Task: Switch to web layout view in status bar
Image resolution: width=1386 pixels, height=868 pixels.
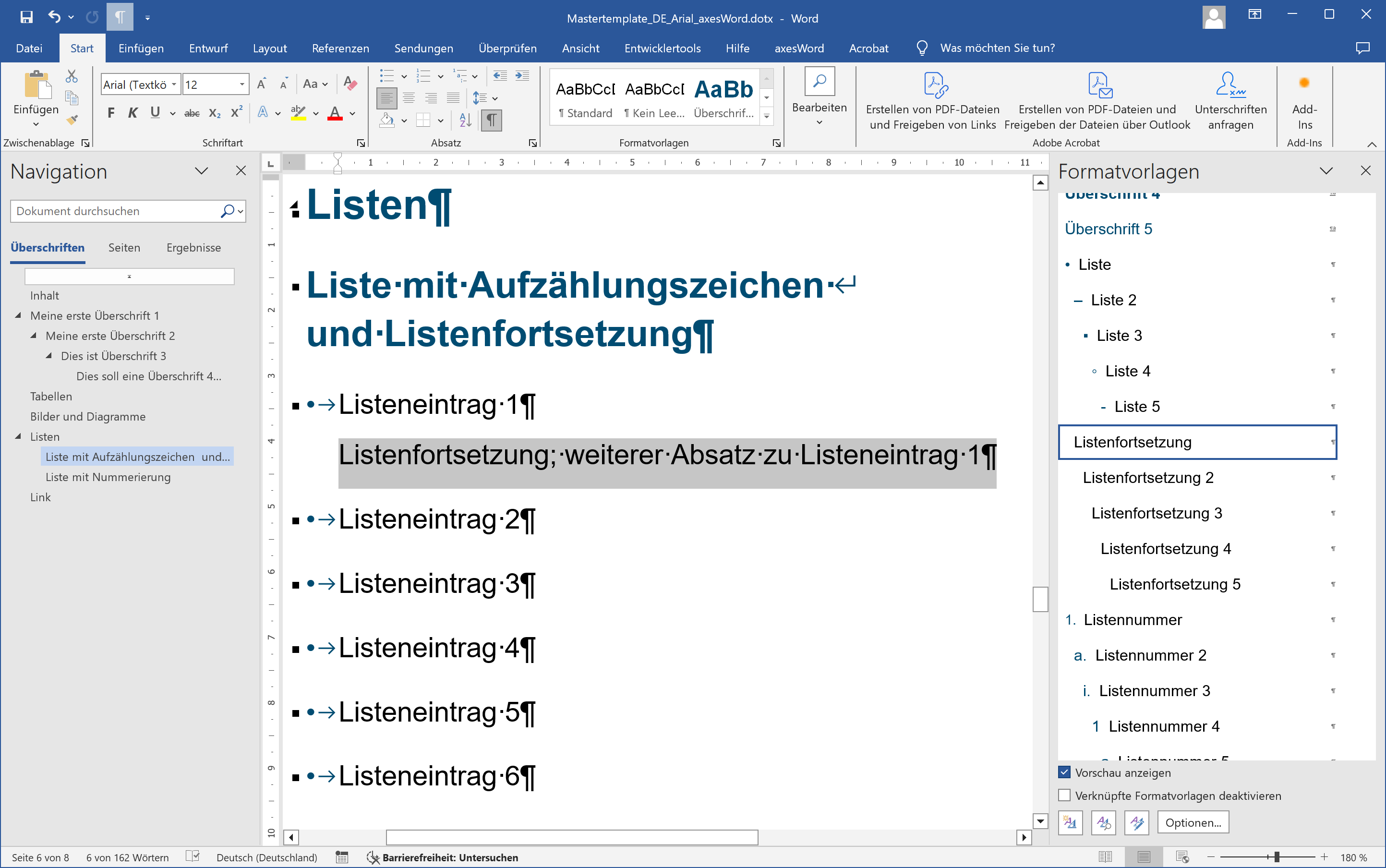Action: [x=1182, y=857]
